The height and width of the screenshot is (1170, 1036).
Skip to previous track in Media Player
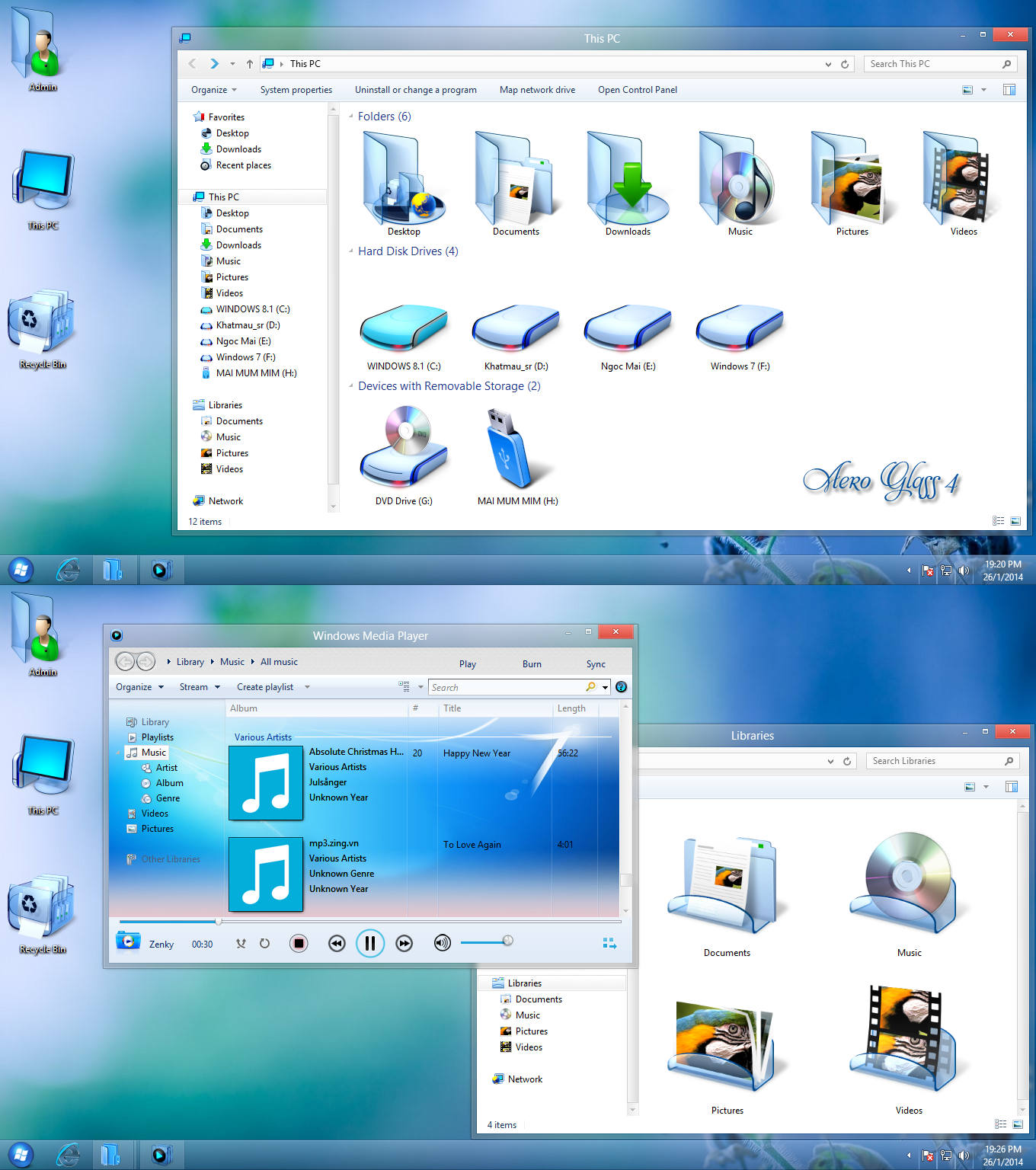point(337,944)
